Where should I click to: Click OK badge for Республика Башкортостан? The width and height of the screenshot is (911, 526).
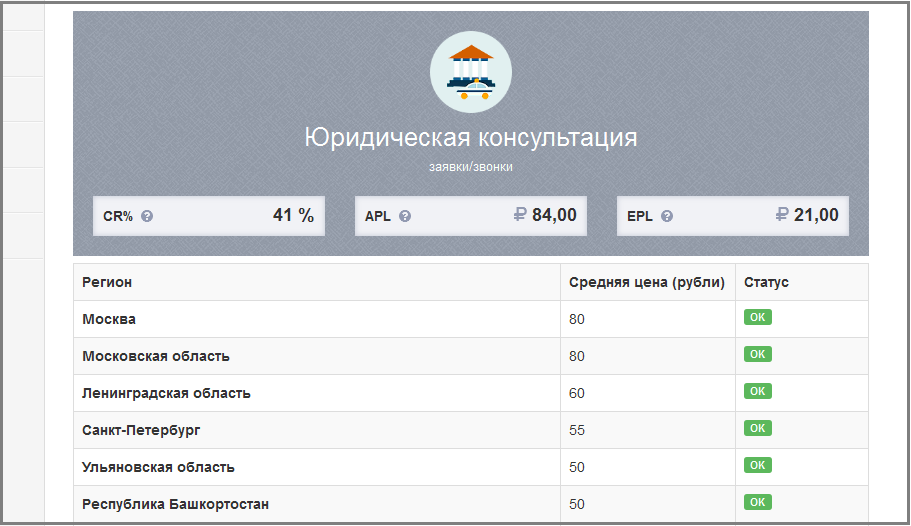click(x=757, y=502)
